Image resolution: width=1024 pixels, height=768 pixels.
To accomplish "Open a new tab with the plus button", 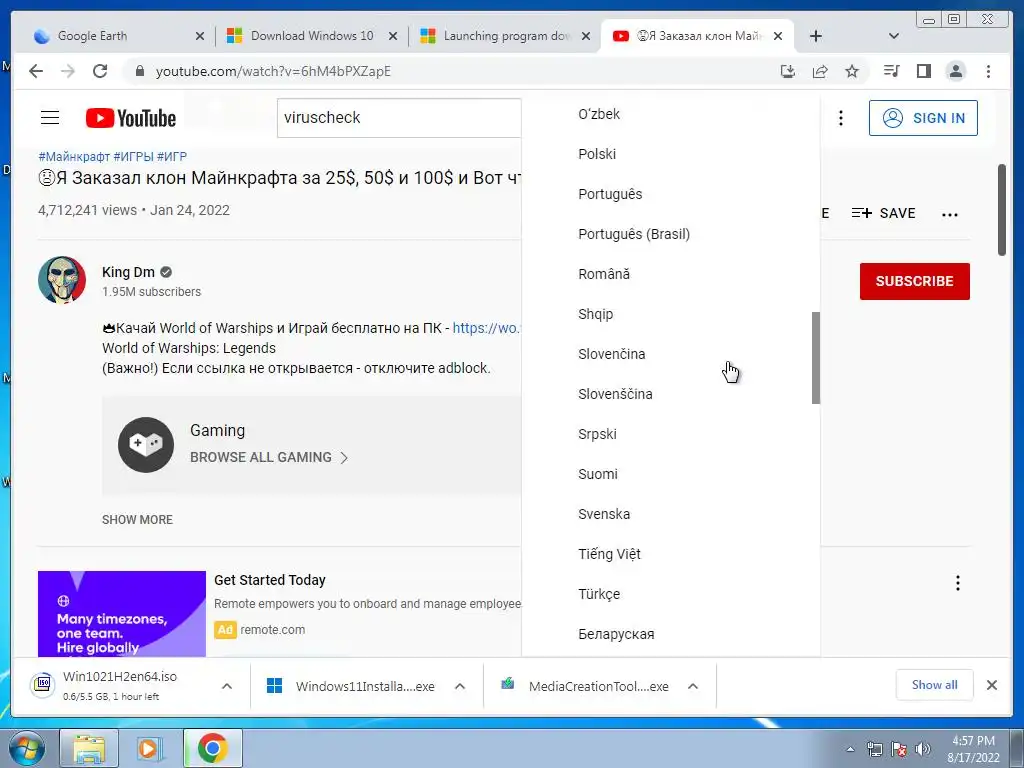I will click(816, 36).
